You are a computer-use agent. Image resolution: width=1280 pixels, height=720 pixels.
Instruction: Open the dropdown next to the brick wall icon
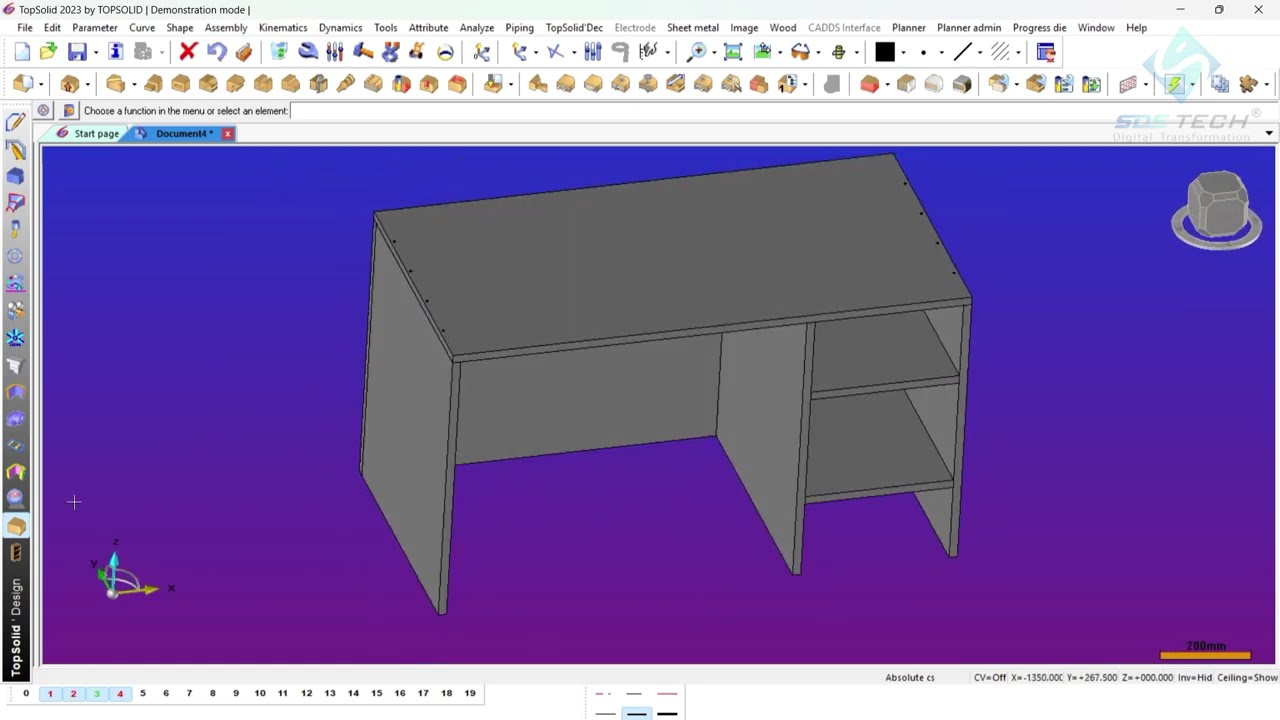[x=1145, y=84]
